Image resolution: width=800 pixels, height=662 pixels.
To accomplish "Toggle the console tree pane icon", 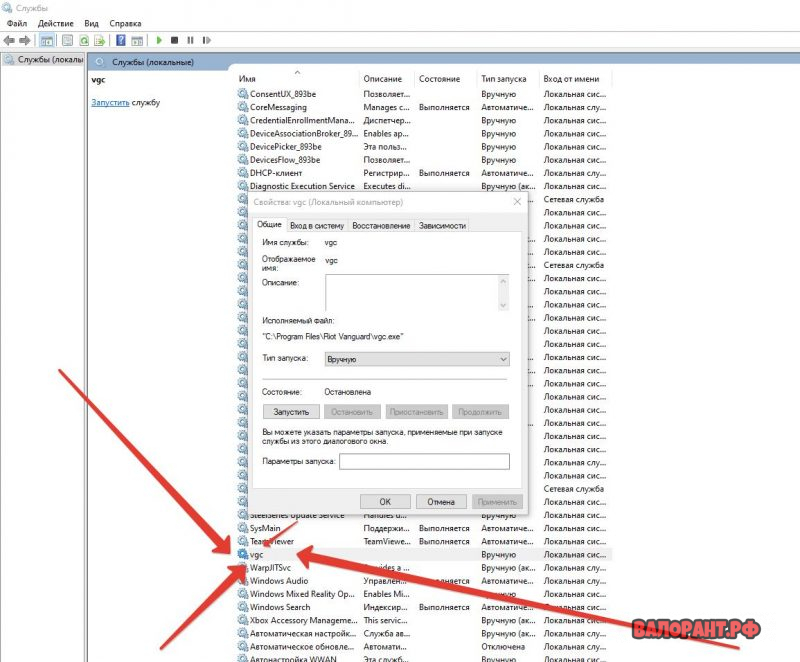I will [47, 40].
